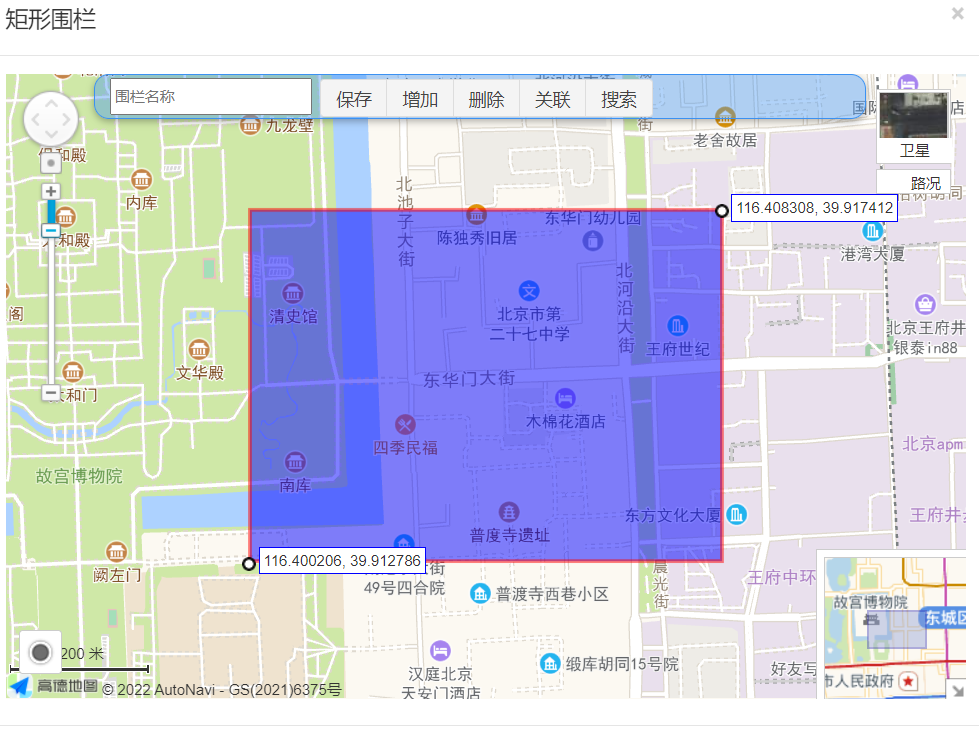Screen dimensions: 979x733
Task: Click the 陈独秀旧居 landmark icon
Action: pyautogui.click(x=476, y=215)
